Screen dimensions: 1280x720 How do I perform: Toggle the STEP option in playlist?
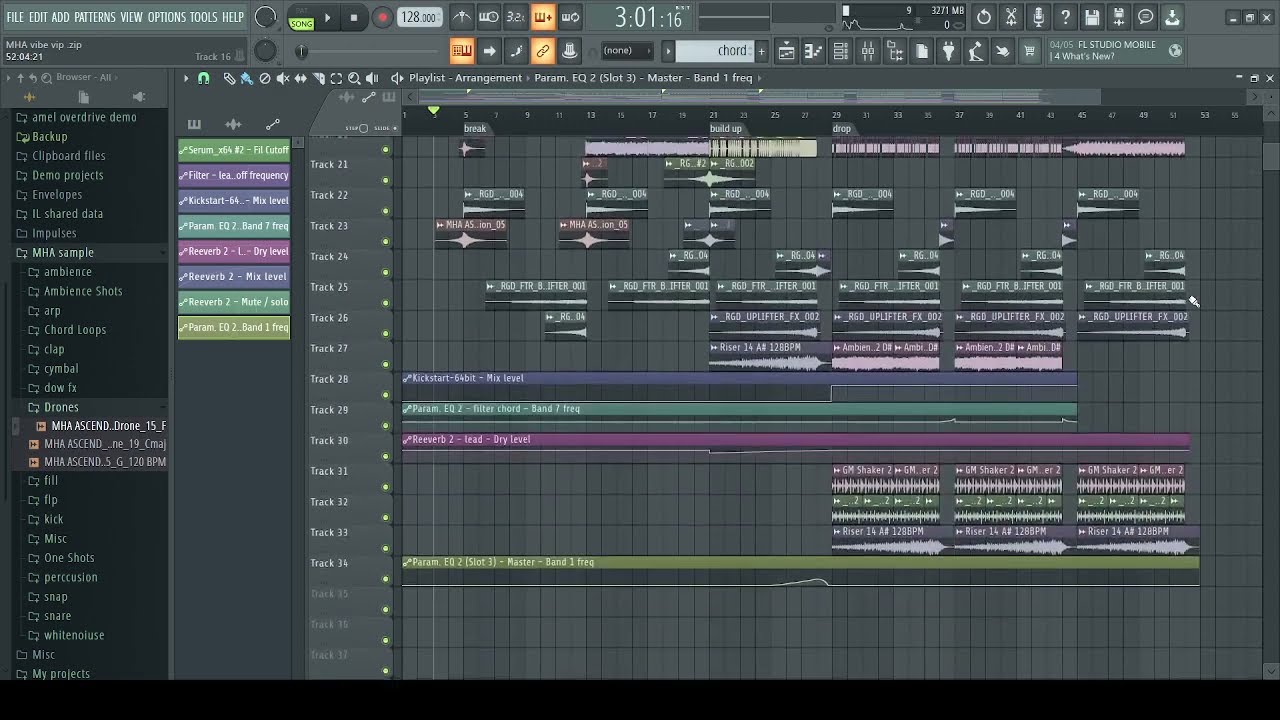[x=356, y=128]
